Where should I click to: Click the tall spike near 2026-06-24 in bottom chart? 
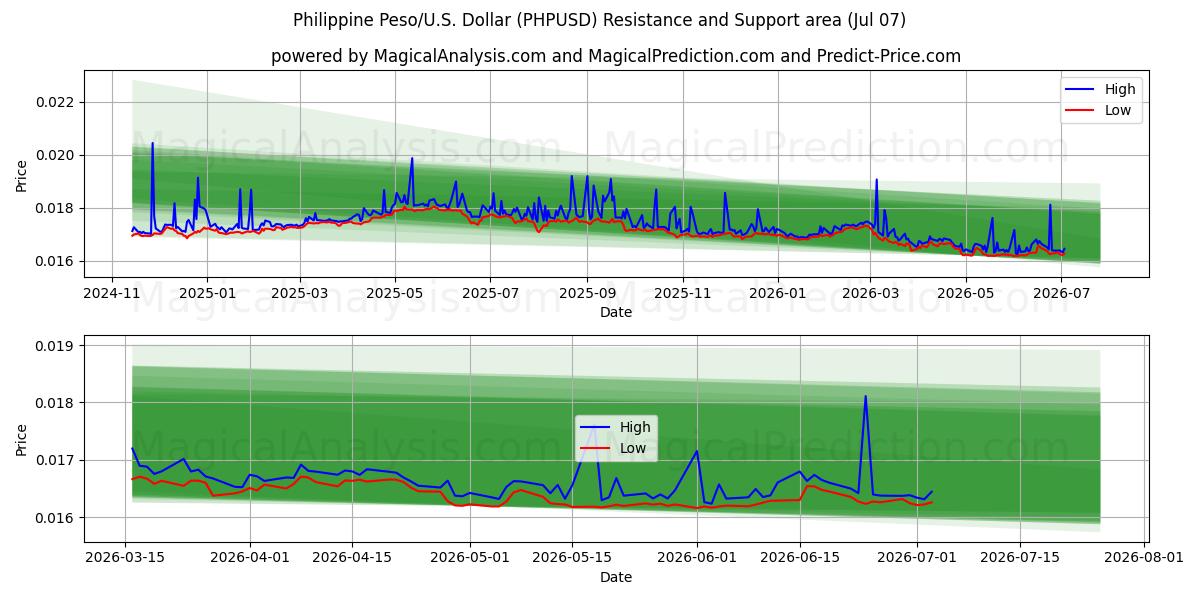pos(865,397)
